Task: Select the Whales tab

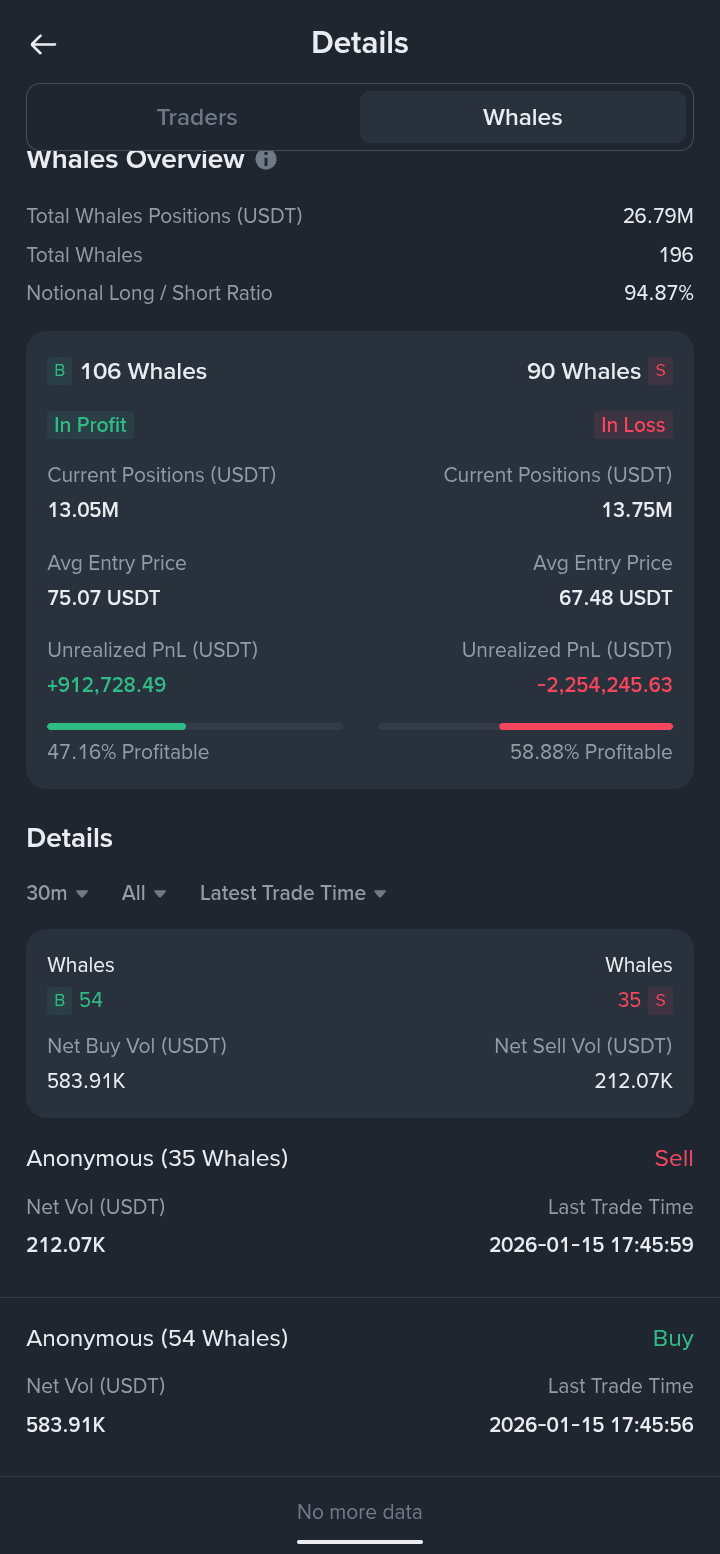Action: 522,117
